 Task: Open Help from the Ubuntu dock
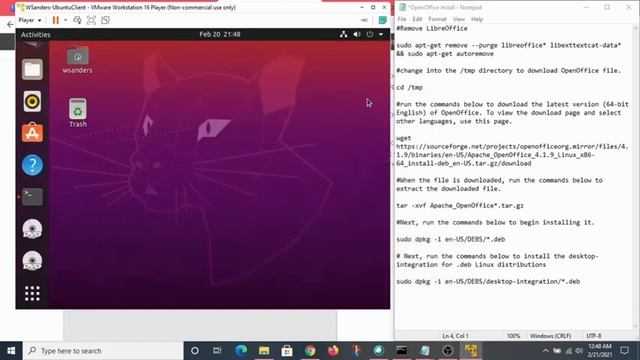point(32,165)
